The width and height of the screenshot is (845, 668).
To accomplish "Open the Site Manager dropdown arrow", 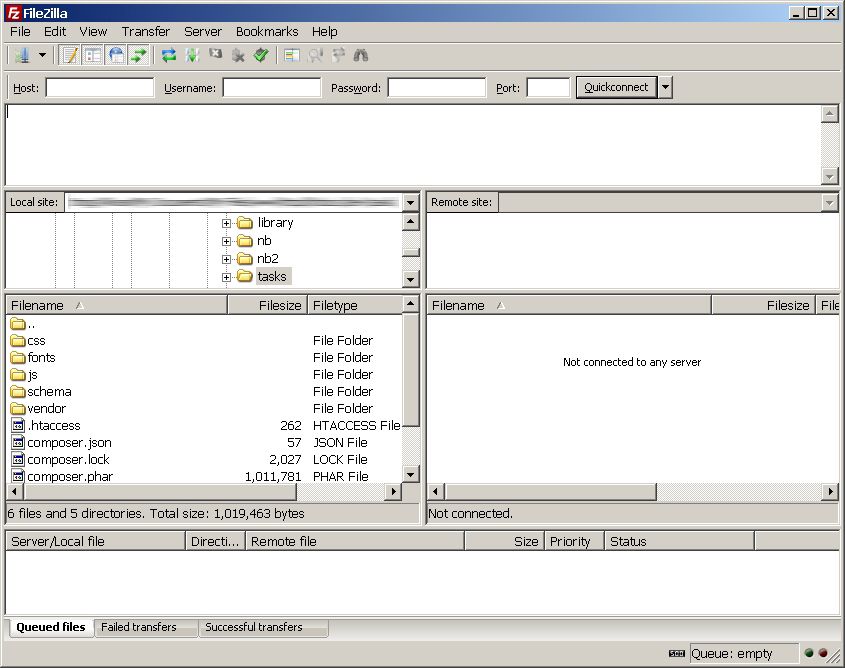I will click(43, 55).
